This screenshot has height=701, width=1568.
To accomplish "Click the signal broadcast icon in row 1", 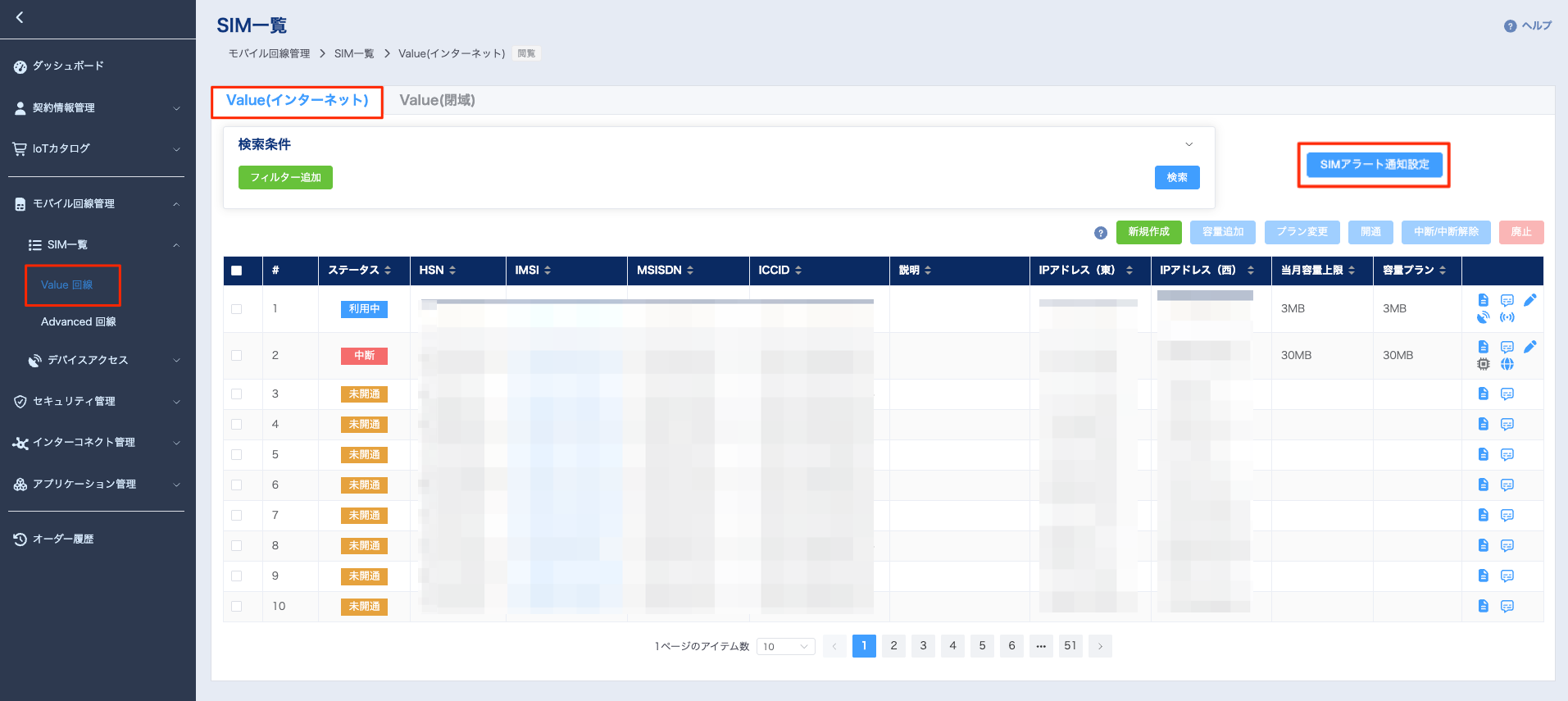I will 1507,317.
